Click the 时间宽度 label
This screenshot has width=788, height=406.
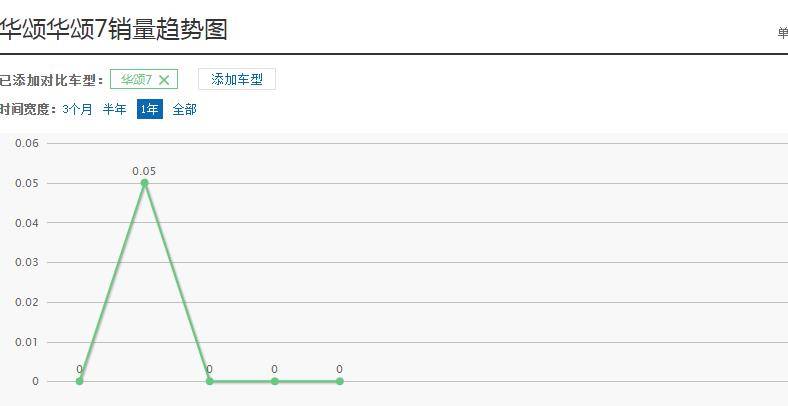(27, 110)
